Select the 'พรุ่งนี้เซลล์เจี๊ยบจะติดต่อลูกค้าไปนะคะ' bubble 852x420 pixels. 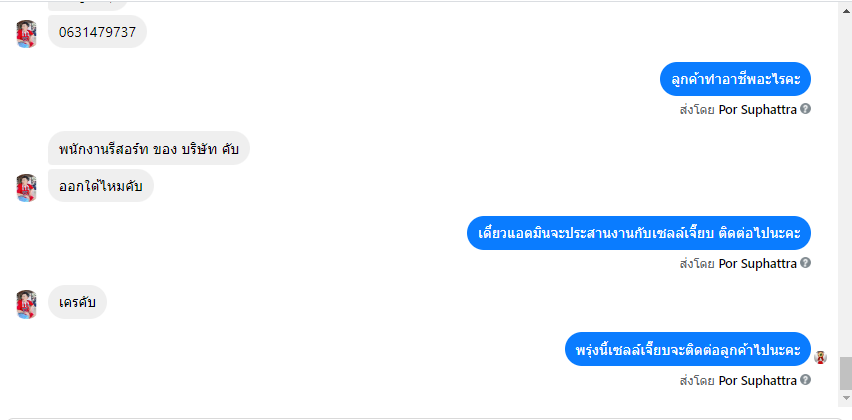[688, 350]
